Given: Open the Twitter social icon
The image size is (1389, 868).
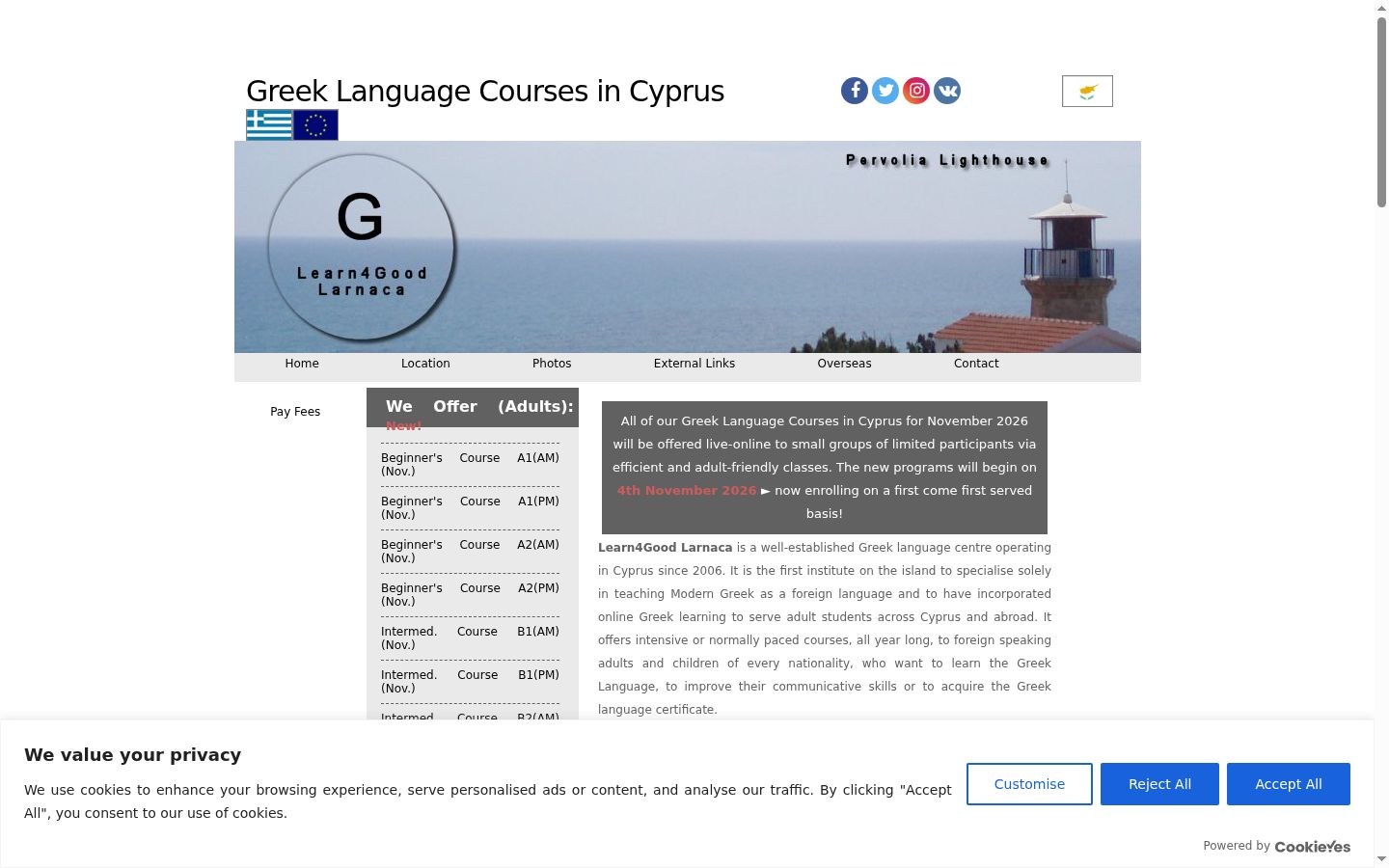Looking at the screenshot, I should click(x=885, y=91).
